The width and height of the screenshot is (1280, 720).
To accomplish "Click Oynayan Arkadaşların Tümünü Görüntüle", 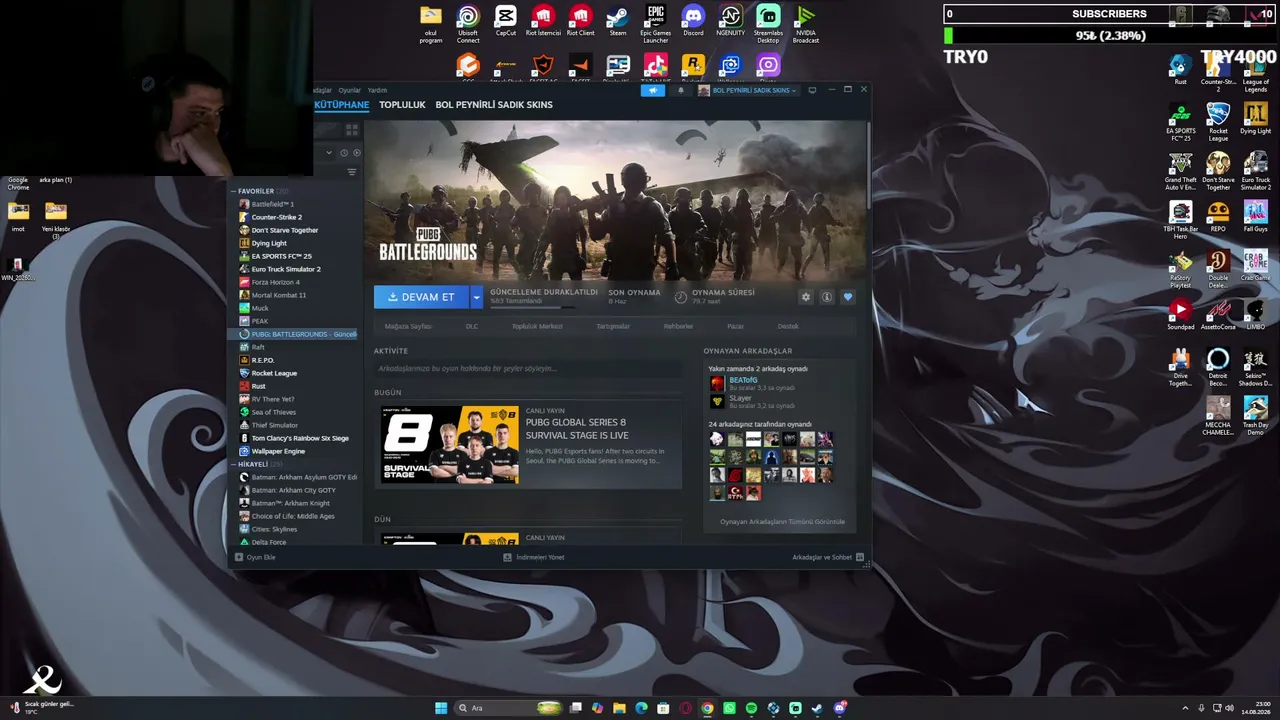I will click(x=782, y=522).
